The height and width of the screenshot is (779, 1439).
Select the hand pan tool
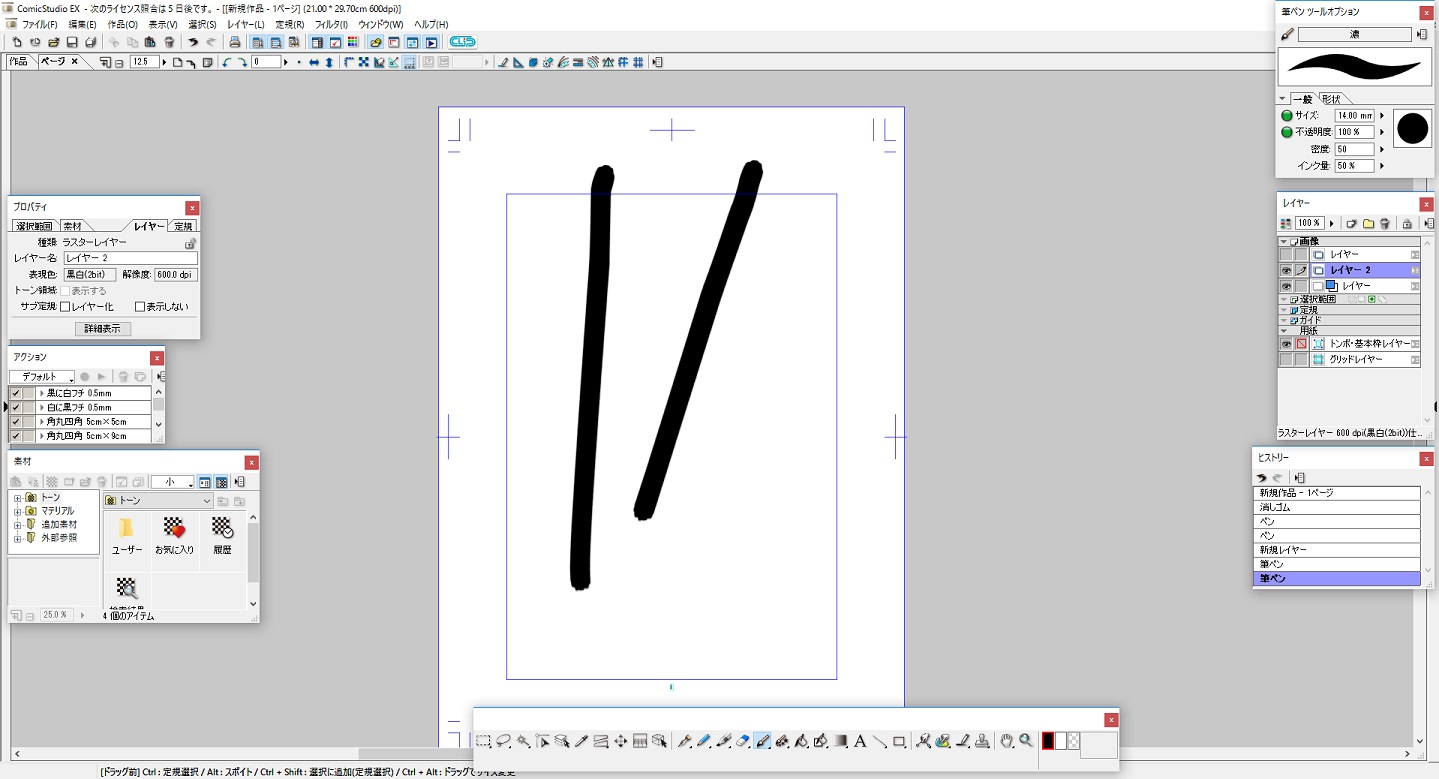pos(1006,741)
